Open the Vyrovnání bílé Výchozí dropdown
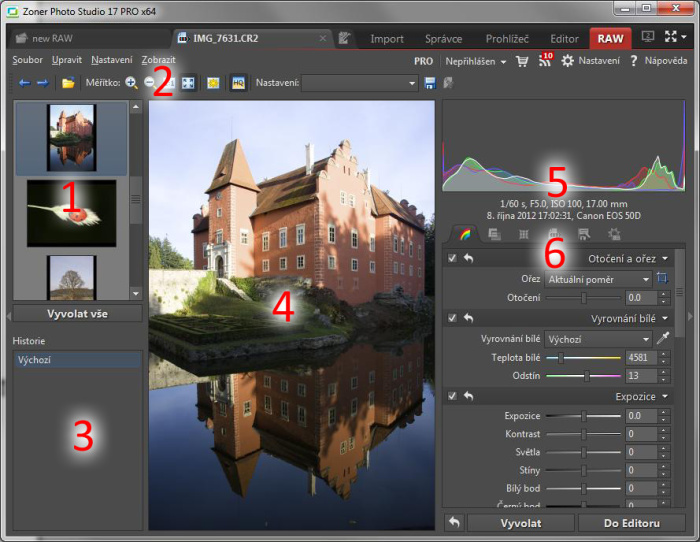700x542 pixels. 599,339
